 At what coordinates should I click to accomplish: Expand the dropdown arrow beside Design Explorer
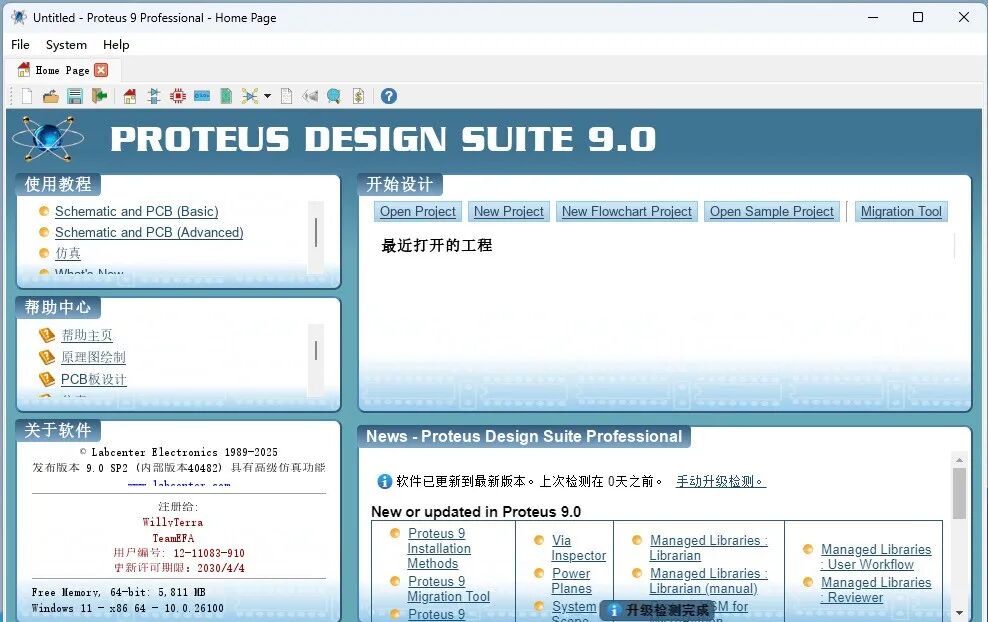(x=268, y=96)
